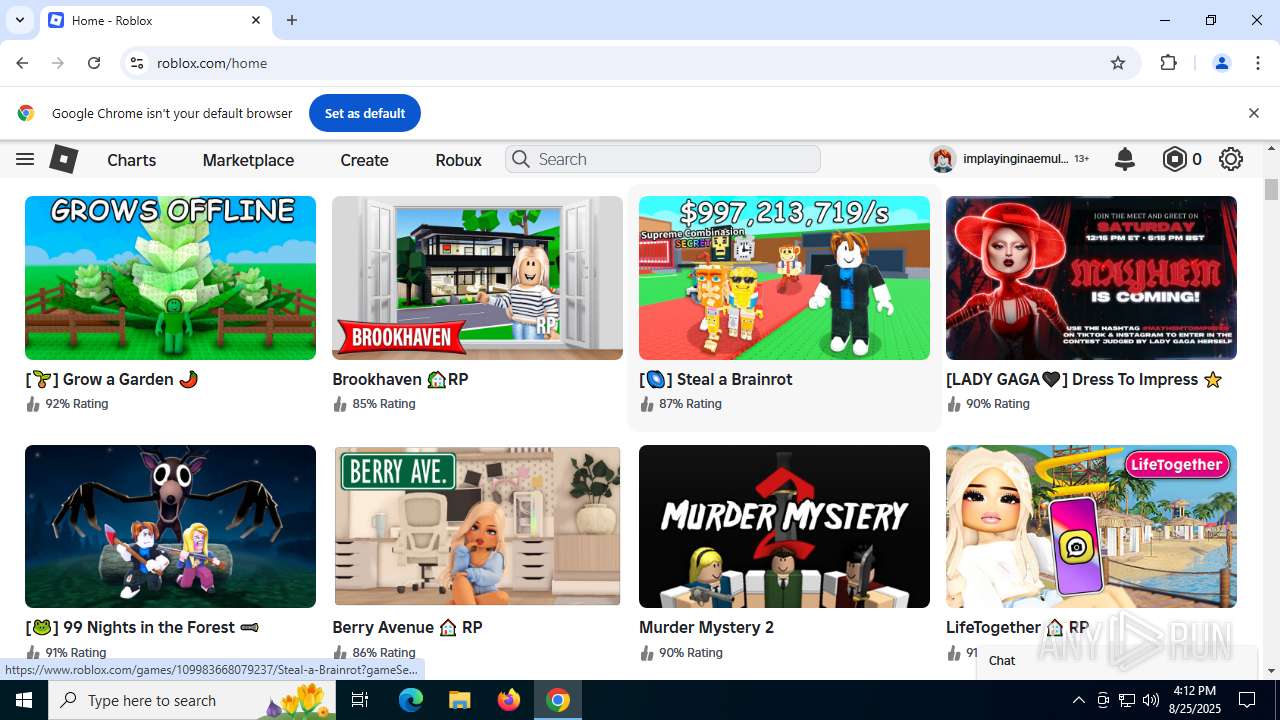Click the Lady Gaga Mayhem thumbnail
Screen dimensions: 1280x720
pos(1091,278)
